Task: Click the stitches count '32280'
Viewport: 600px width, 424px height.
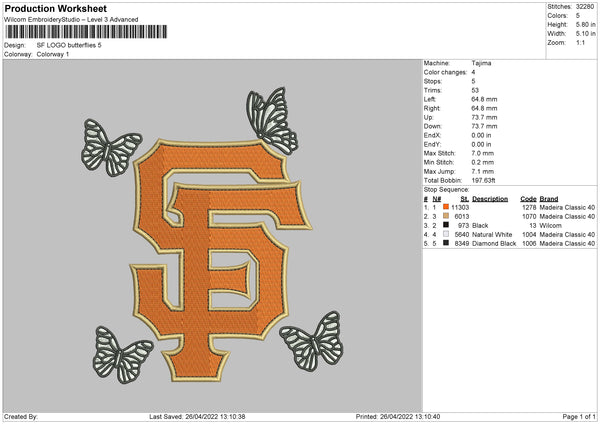Action: click(585, 7)
